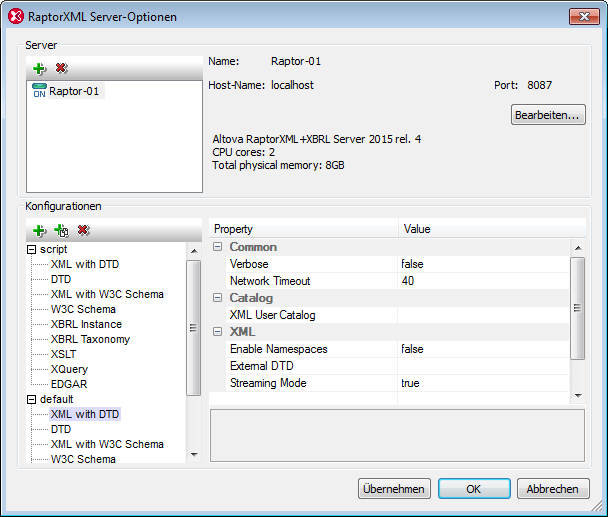Select the Raptor-01 server ON icon
Screen dimensions: 608x517
(39, 91)
